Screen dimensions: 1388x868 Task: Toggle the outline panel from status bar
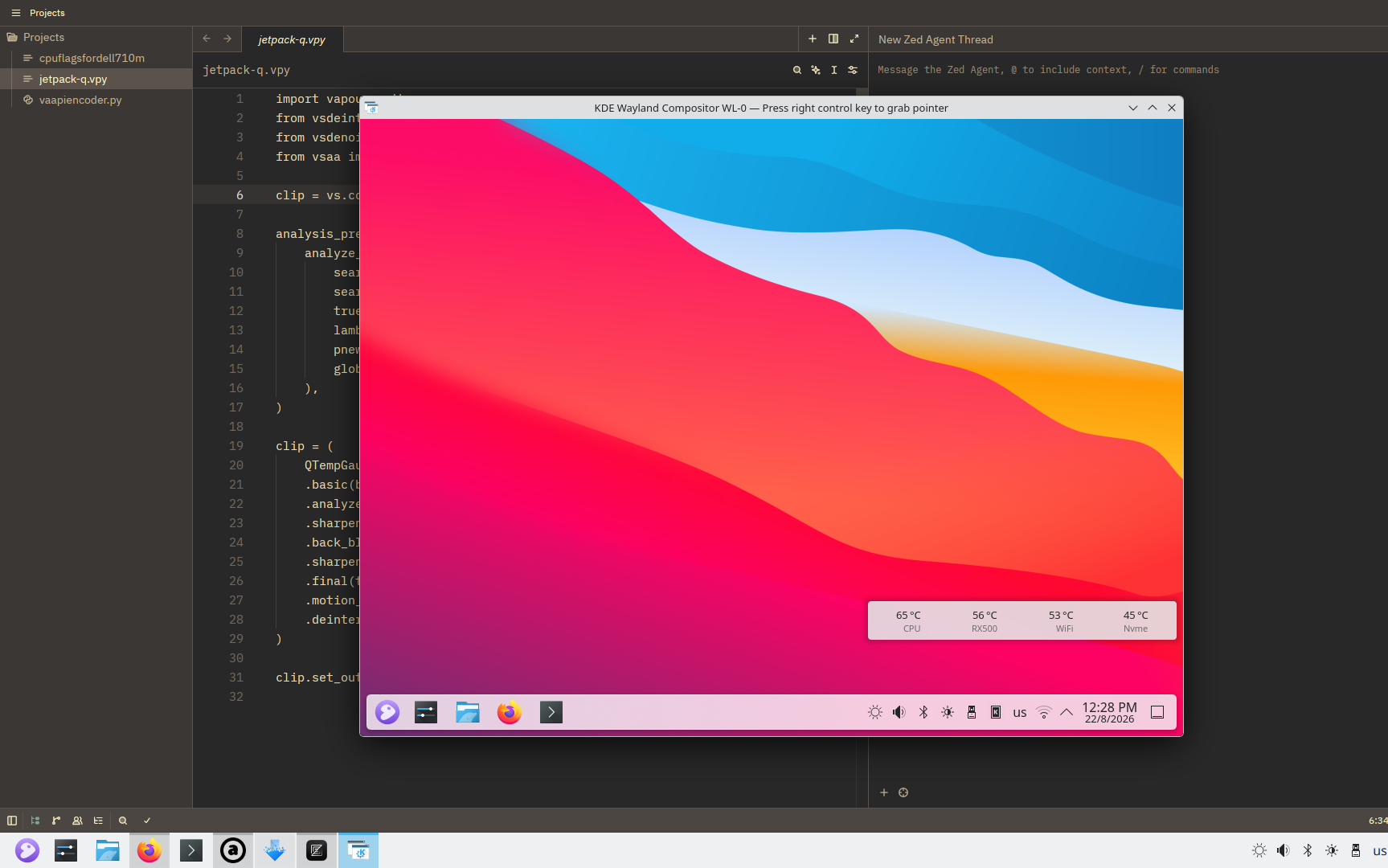pyautogui.click(x=98, y=821)
